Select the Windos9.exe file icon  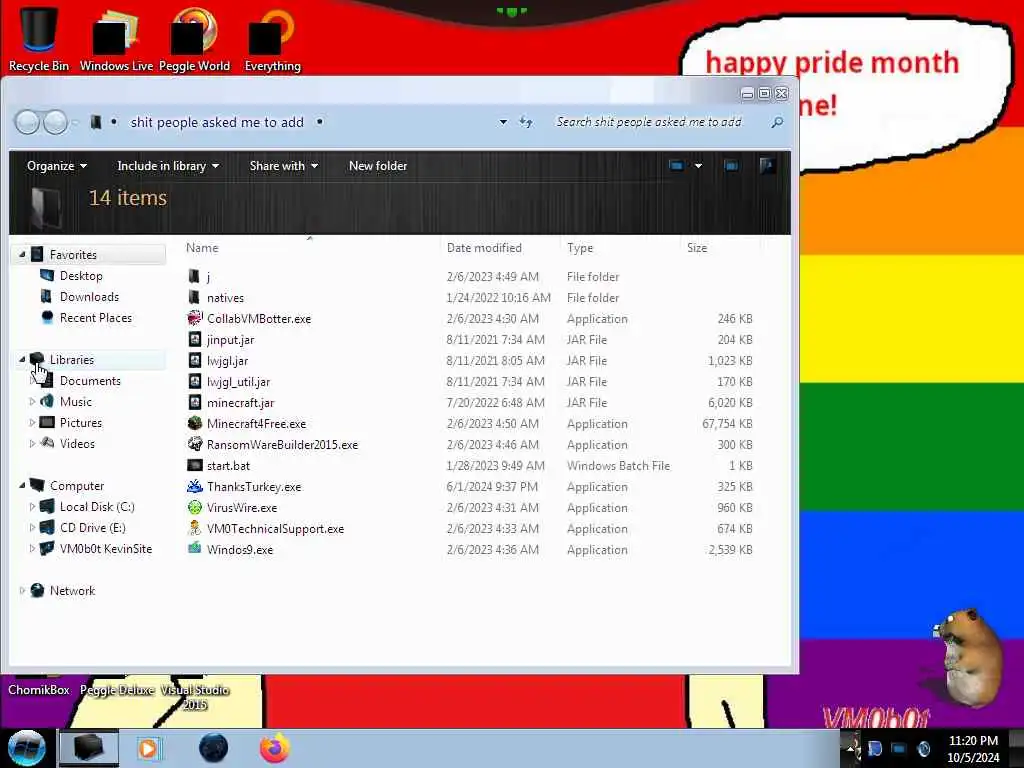195,549
